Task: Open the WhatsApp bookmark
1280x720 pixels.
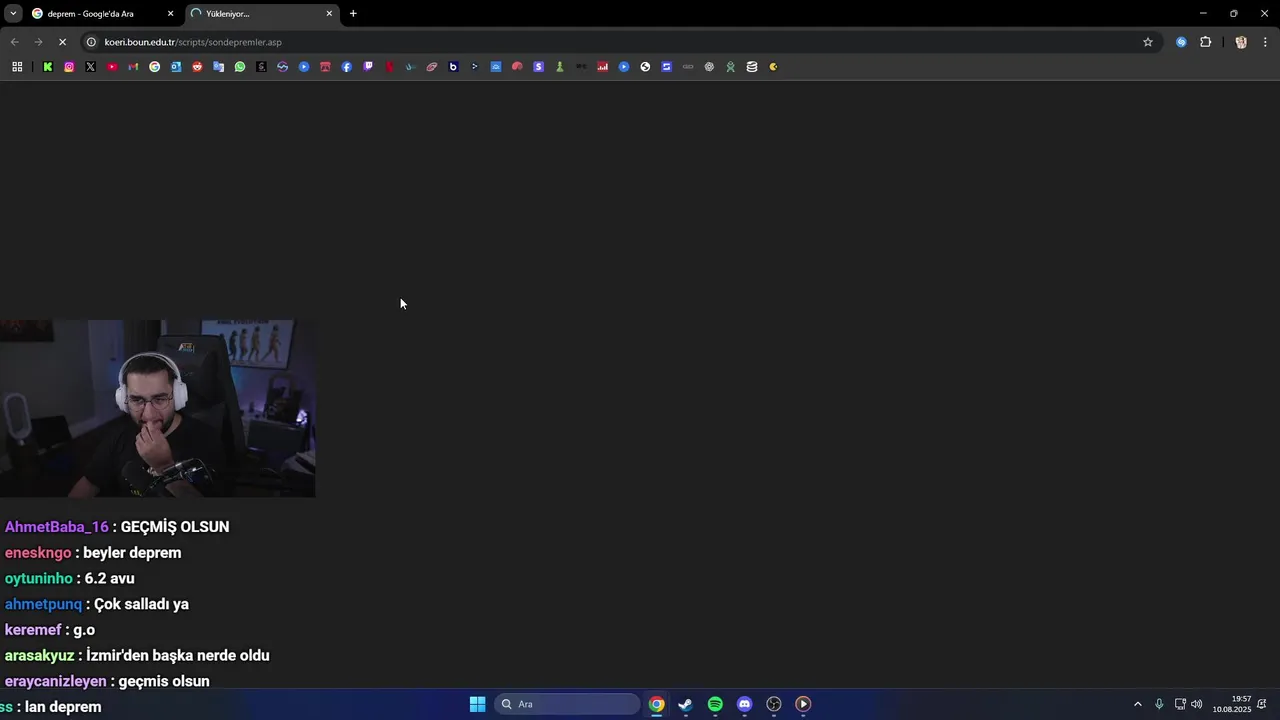Action: pos(240,67)
